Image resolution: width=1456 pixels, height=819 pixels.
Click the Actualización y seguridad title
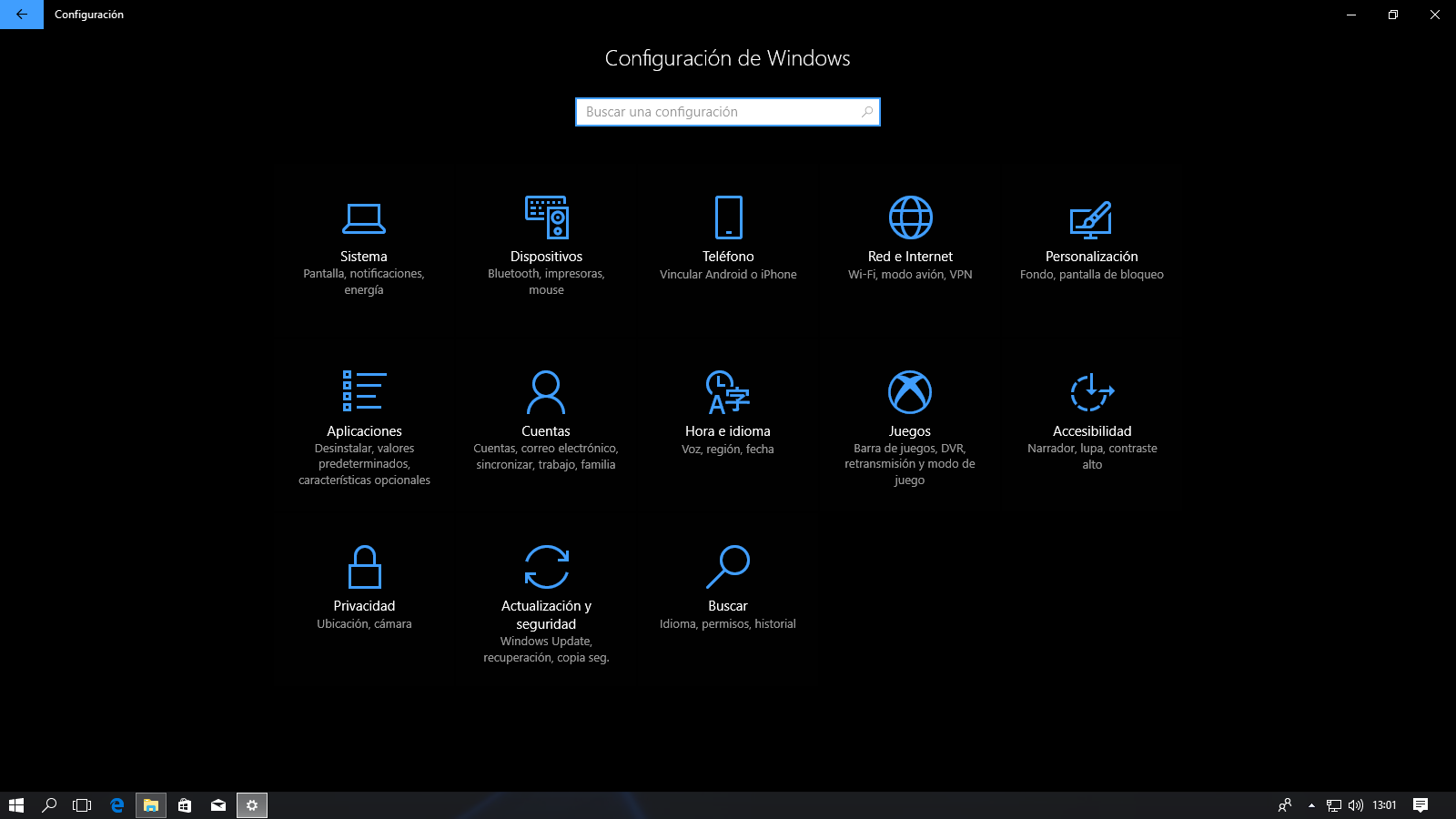pyautogui.click(x=546, y=615)
